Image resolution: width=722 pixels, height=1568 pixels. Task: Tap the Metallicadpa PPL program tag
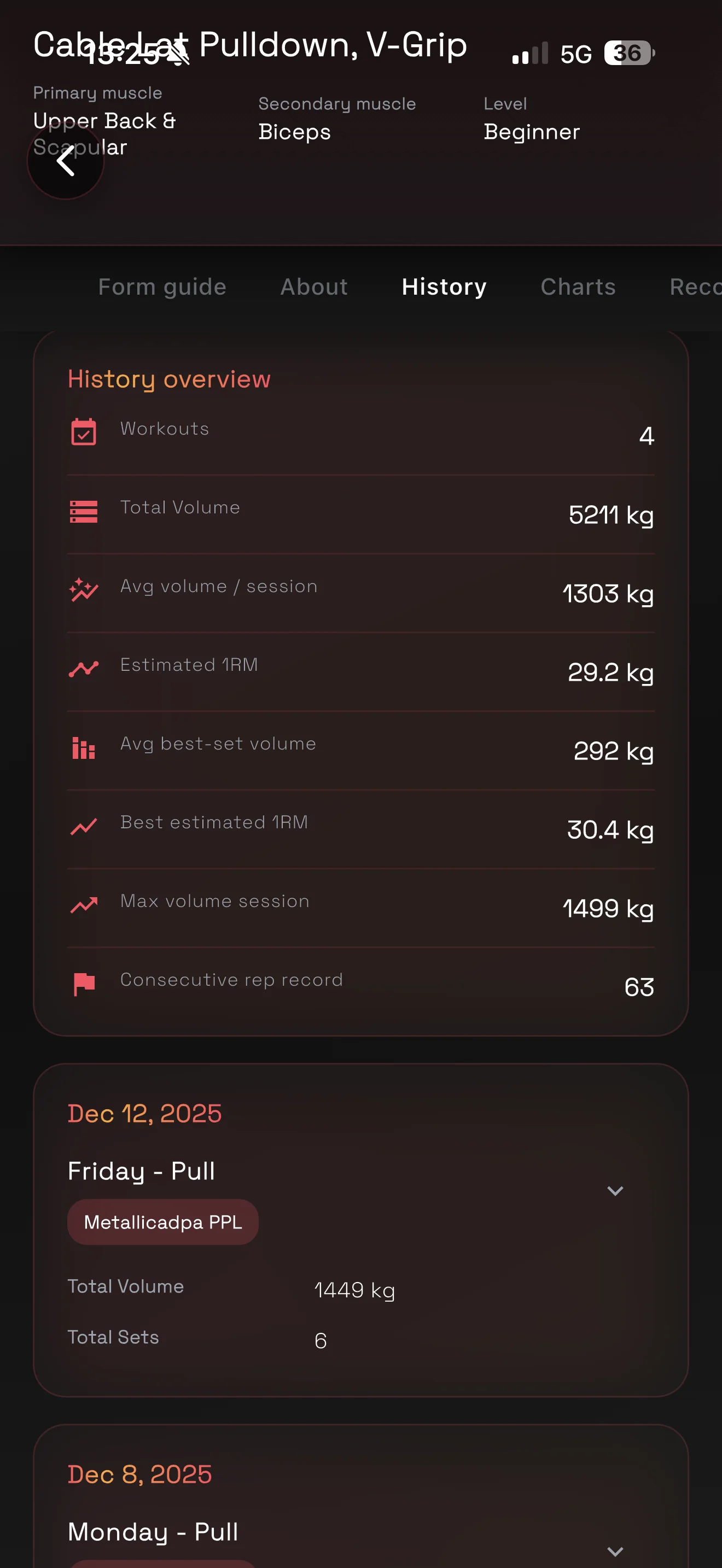[162, 1222]
